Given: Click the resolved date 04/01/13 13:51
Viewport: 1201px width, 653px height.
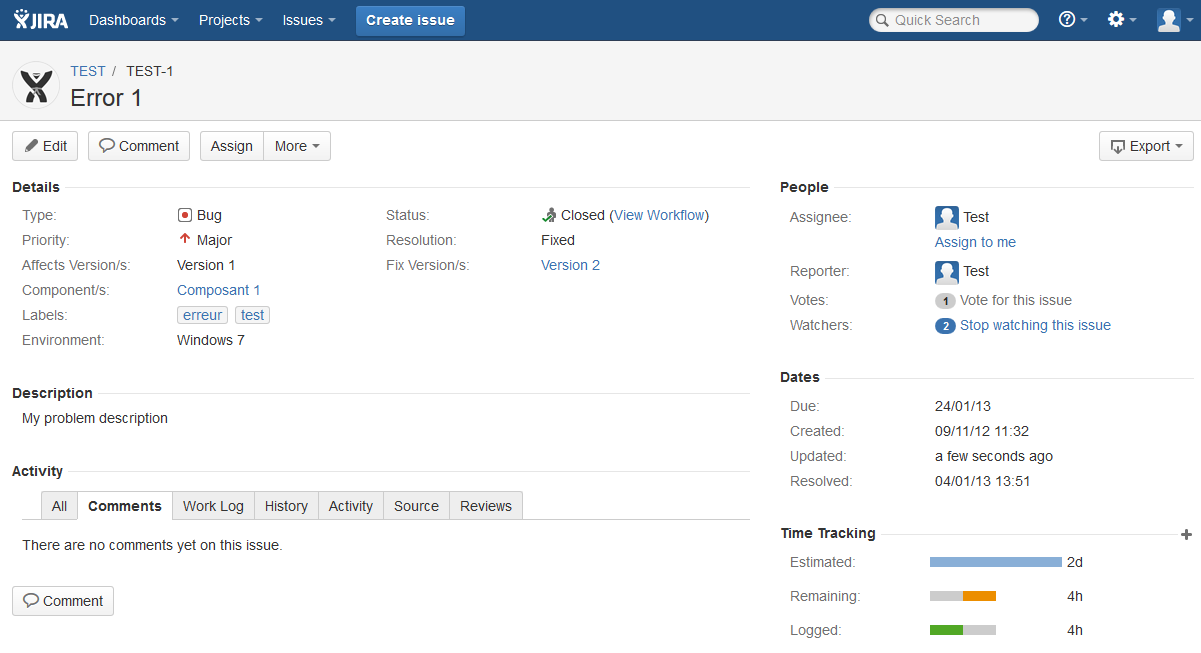Looking at the screenshot, I should click(983, 481).
